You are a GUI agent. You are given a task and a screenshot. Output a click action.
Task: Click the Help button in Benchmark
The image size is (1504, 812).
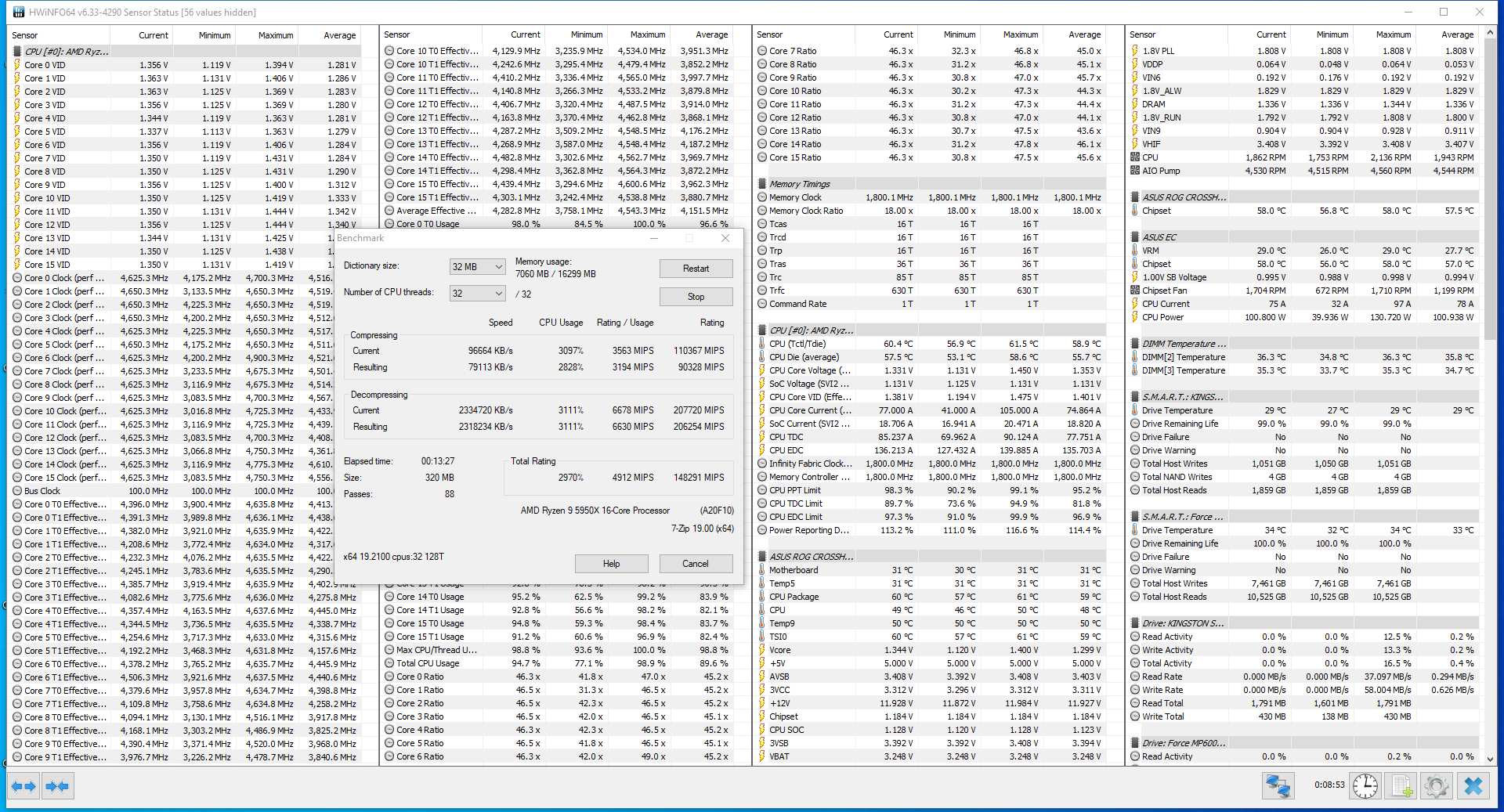(611, 564)
